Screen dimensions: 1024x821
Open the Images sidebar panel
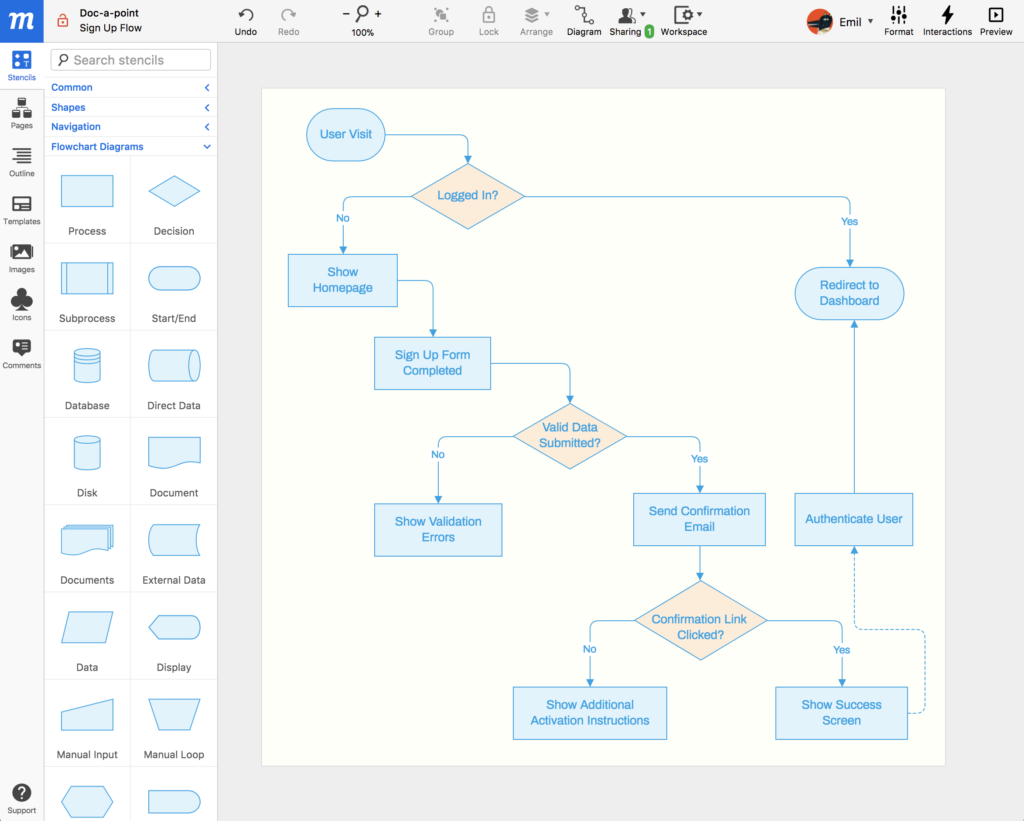point(22,257)
